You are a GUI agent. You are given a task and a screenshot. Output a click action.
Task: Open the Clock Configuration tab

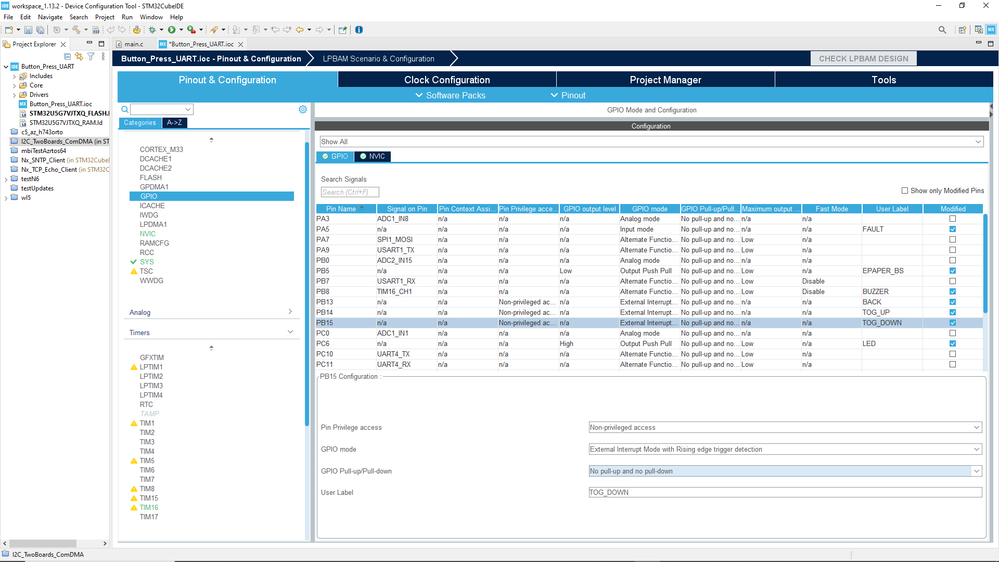[447, 80]
